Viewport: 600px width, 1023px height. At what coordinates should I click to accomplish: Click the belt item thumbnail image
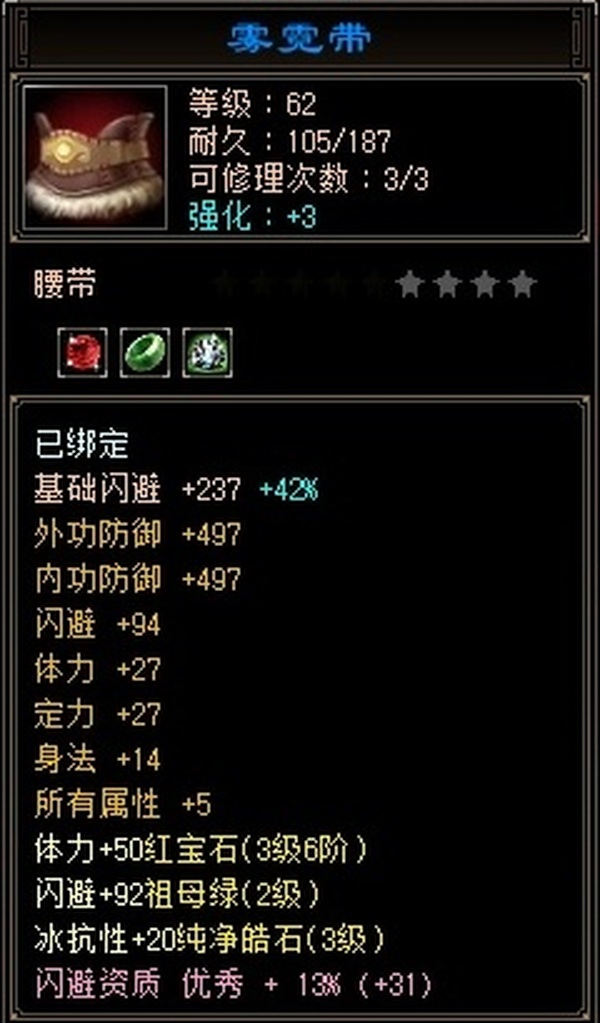click(95, 157)
